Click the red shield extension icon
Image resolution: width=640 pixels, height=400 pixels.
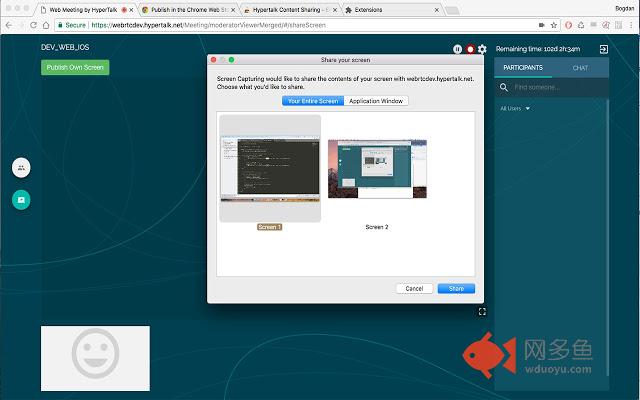[x=568, y=25]
